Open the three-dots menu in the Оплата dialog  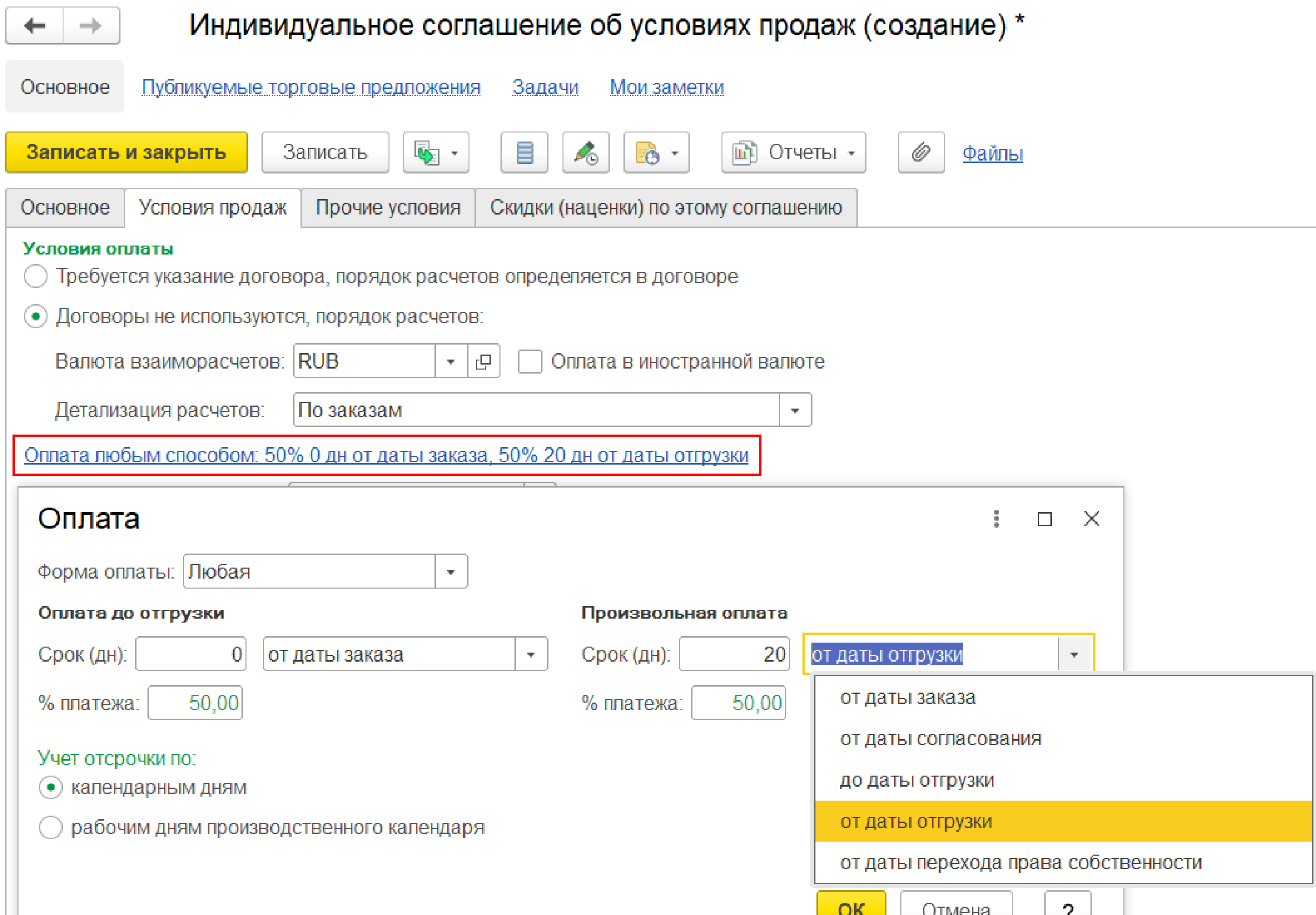[x=996, y=518]
